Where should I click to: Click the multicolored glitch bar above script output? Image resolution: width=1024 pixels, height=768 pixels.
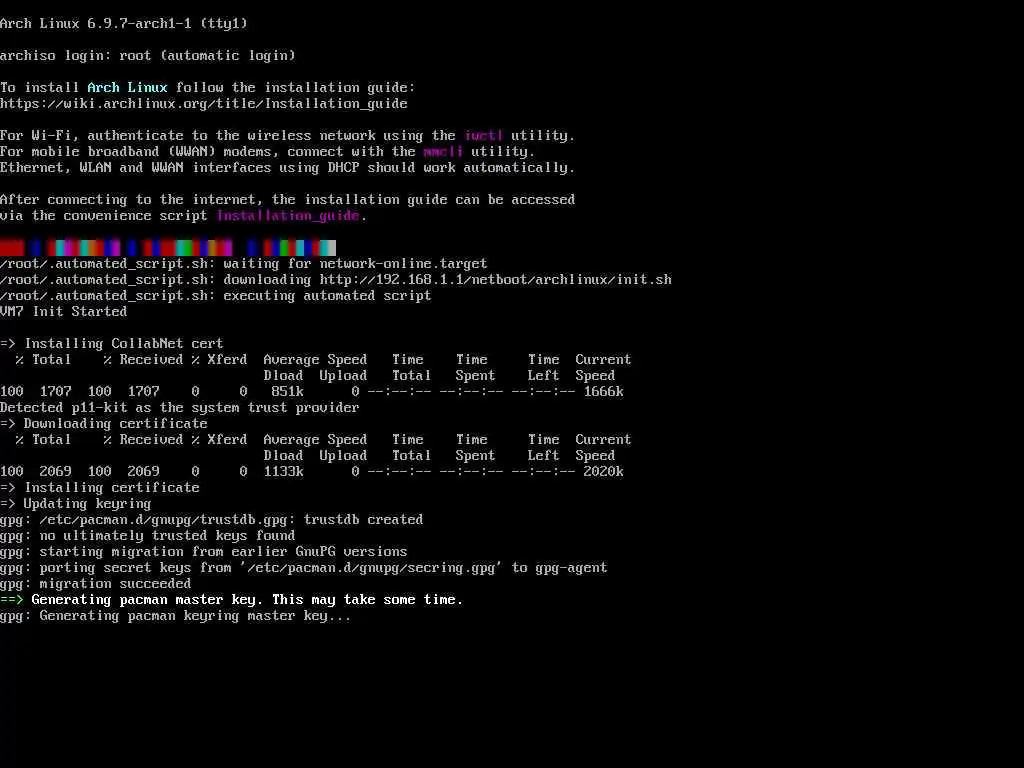click(168, 248)
